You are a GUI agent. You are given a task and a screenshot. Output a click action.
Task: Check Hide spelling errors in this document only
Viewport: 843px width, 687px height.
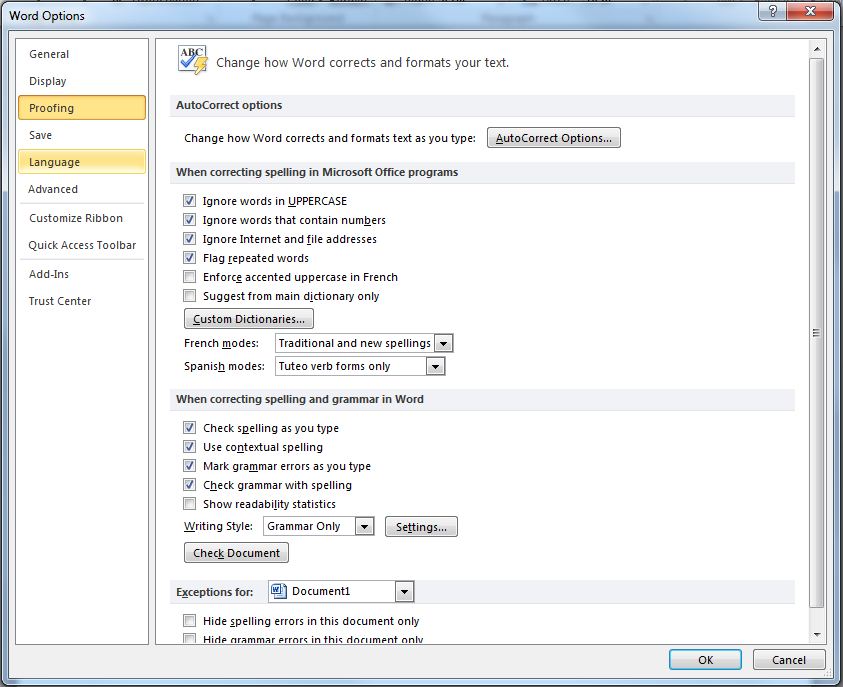click(x=189, y=620)
